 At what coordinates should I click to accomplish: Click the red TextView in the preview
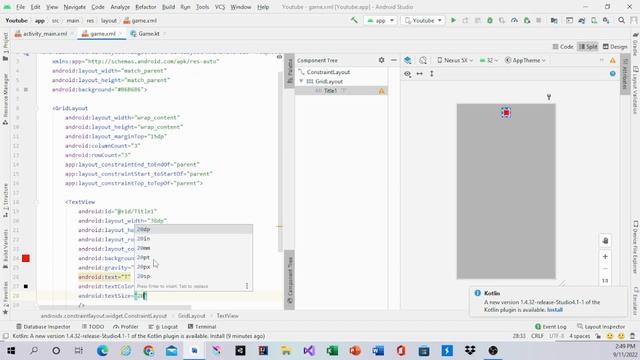tap(506, 113)
